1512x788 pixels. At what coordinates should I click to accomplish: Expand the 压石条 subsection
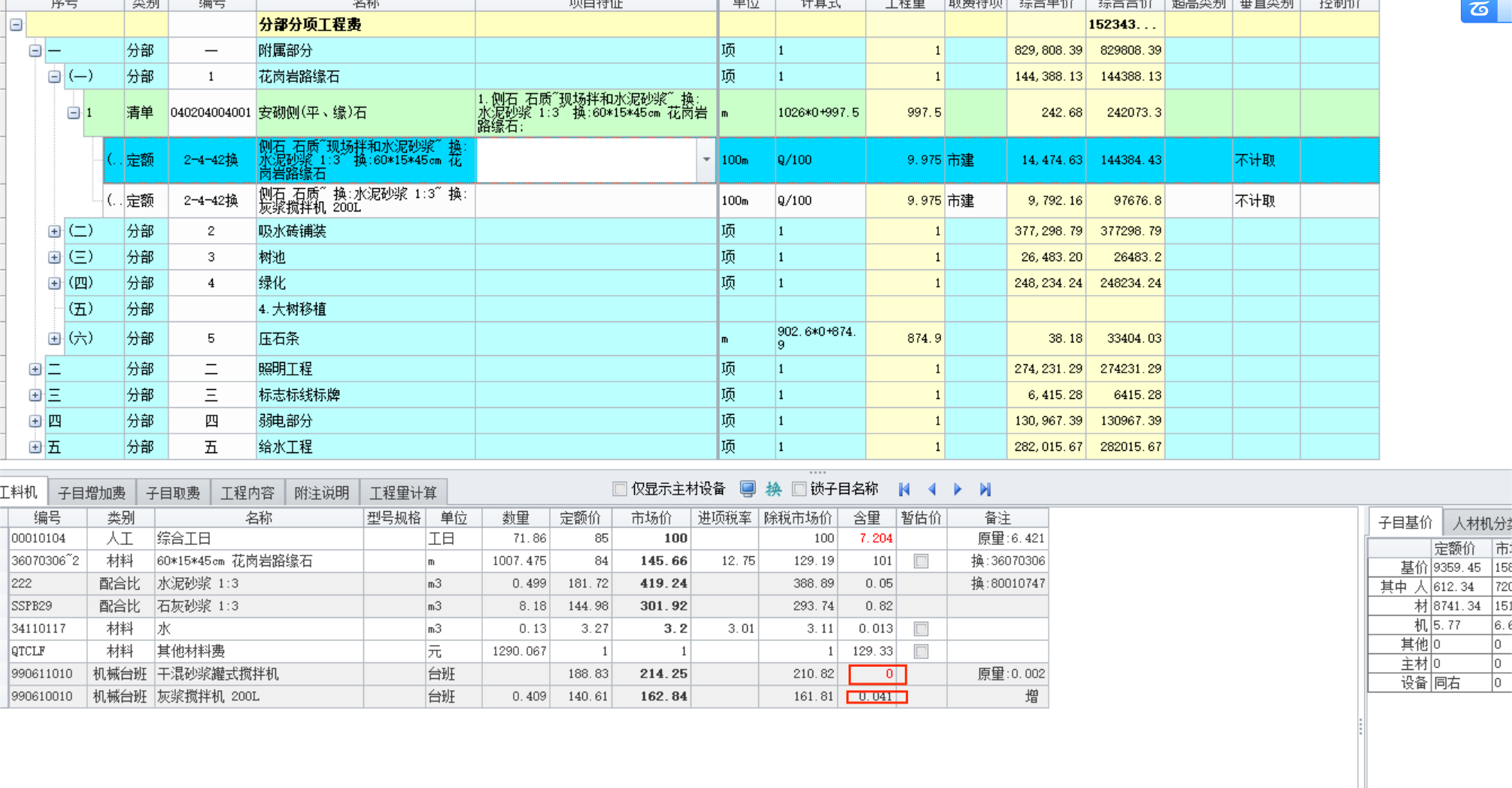point(54,339)
